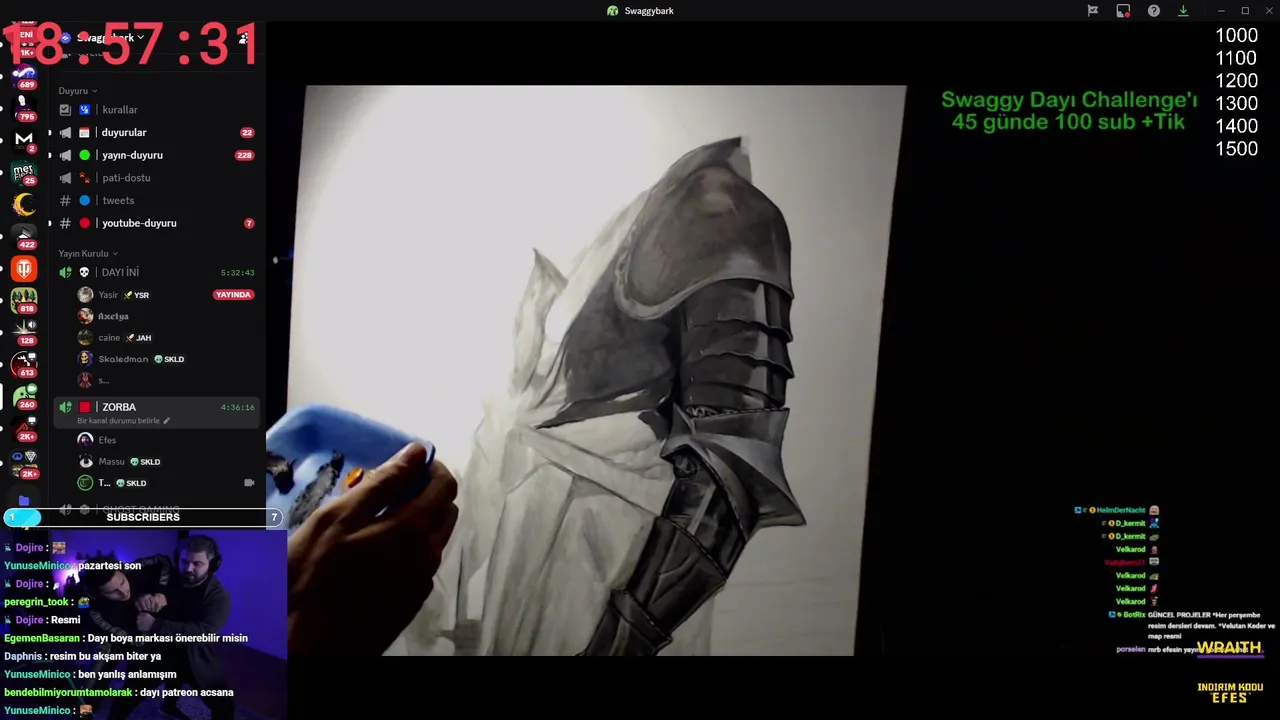Click the 7 badge on youtube-duyuru
Image resolution: width=1280 pixels, height=720 pixels.
249,223
